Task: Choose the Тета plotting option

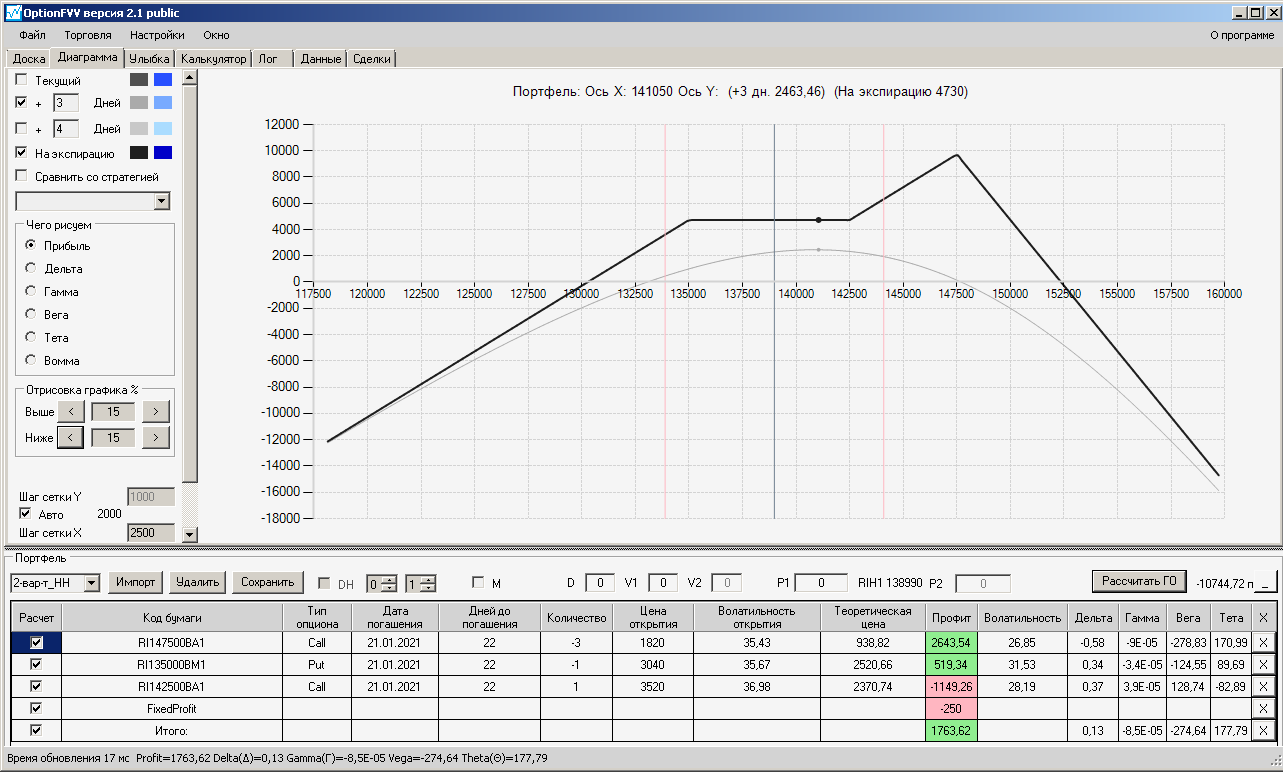Action: point(31,338)
